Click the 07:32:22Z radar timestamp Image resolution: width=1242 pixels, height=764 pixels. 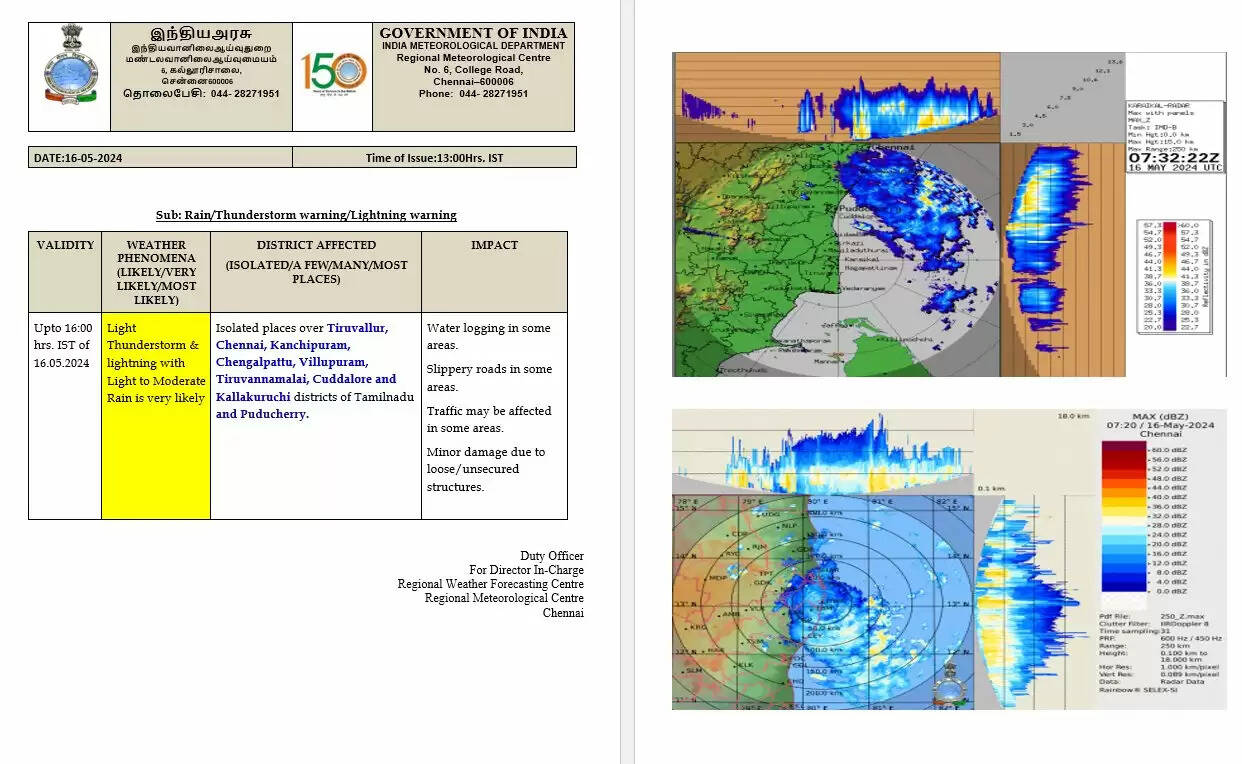click(x=1173, y=157)
